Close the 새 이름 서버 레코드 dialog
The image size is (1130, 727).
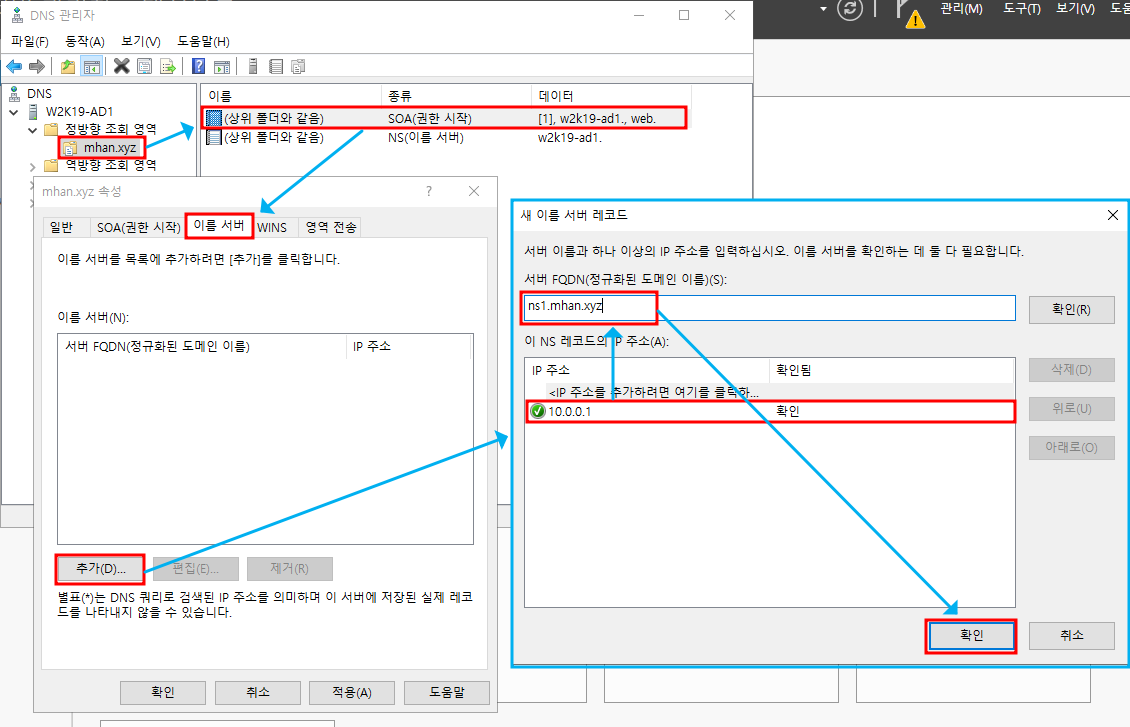tap(1113, 215)
